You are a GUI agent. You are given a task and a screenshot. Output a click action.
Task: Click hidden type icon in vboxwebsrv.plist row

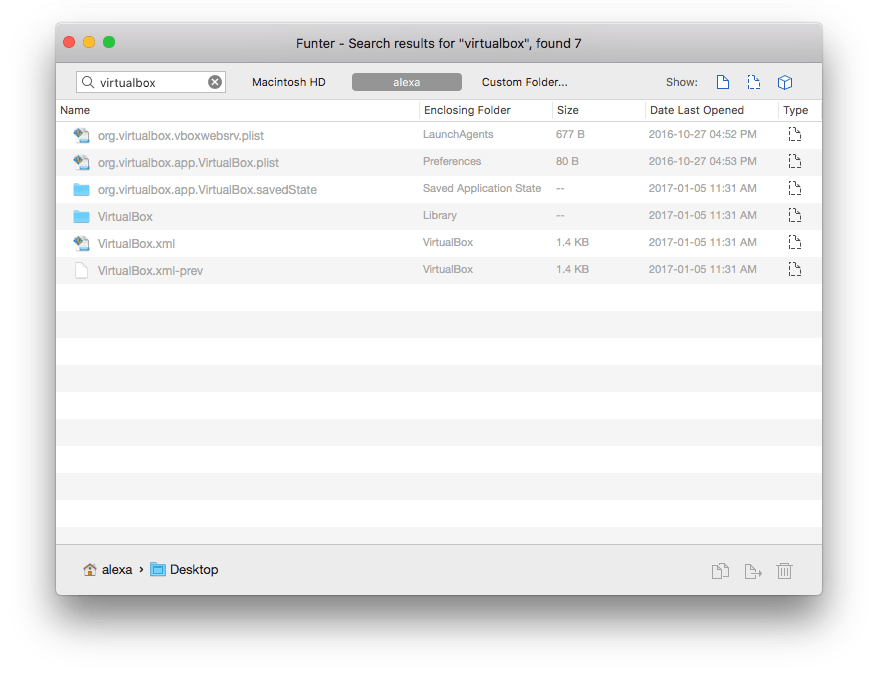795,134
